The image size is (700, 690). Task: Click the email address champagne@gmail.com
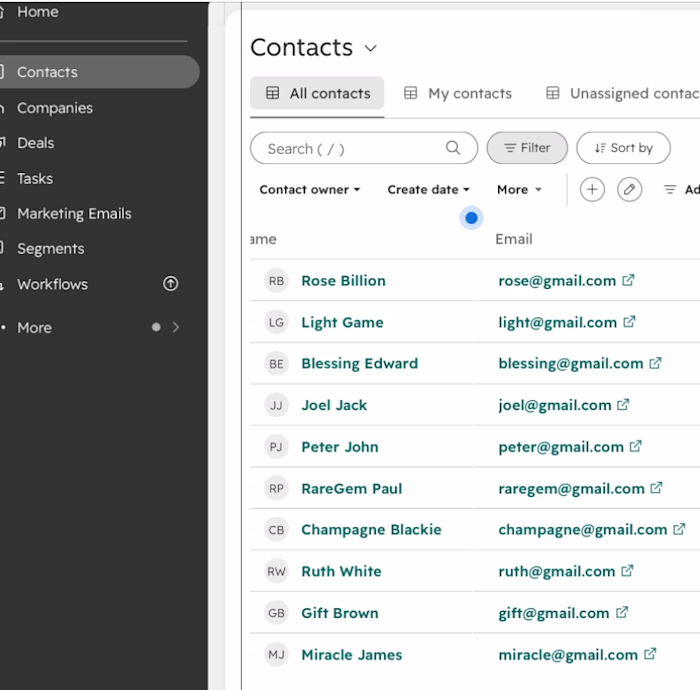pos(583,530)
